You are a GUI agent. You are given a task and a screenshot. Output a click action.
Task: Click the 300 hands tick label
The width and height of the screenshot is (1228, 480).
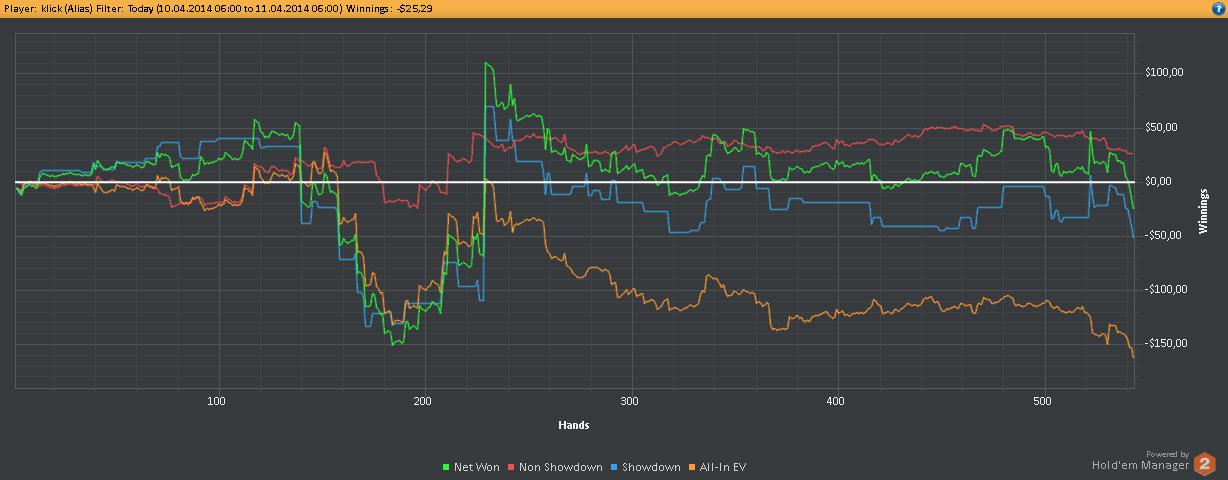629,400
